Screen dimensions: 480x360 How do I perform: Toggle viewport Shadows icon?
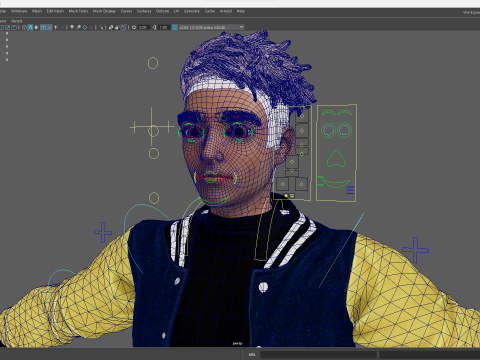point(62,27)
